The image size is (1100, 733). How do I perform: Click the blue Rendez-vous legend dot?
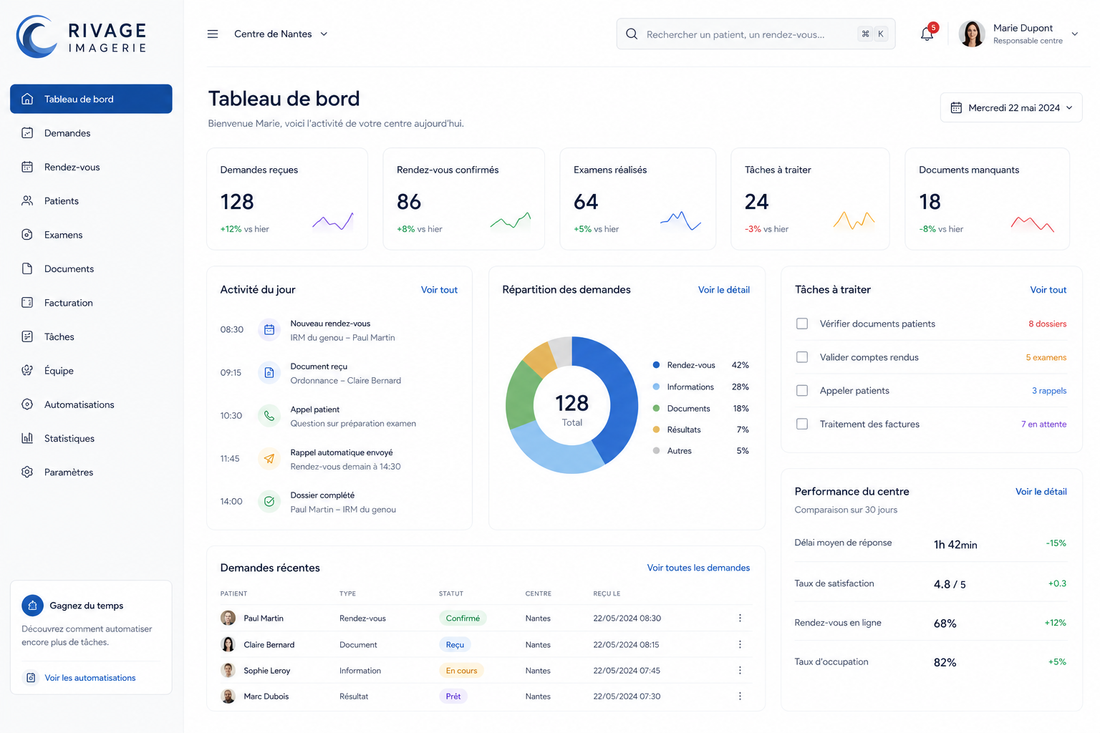coord(656,365)
